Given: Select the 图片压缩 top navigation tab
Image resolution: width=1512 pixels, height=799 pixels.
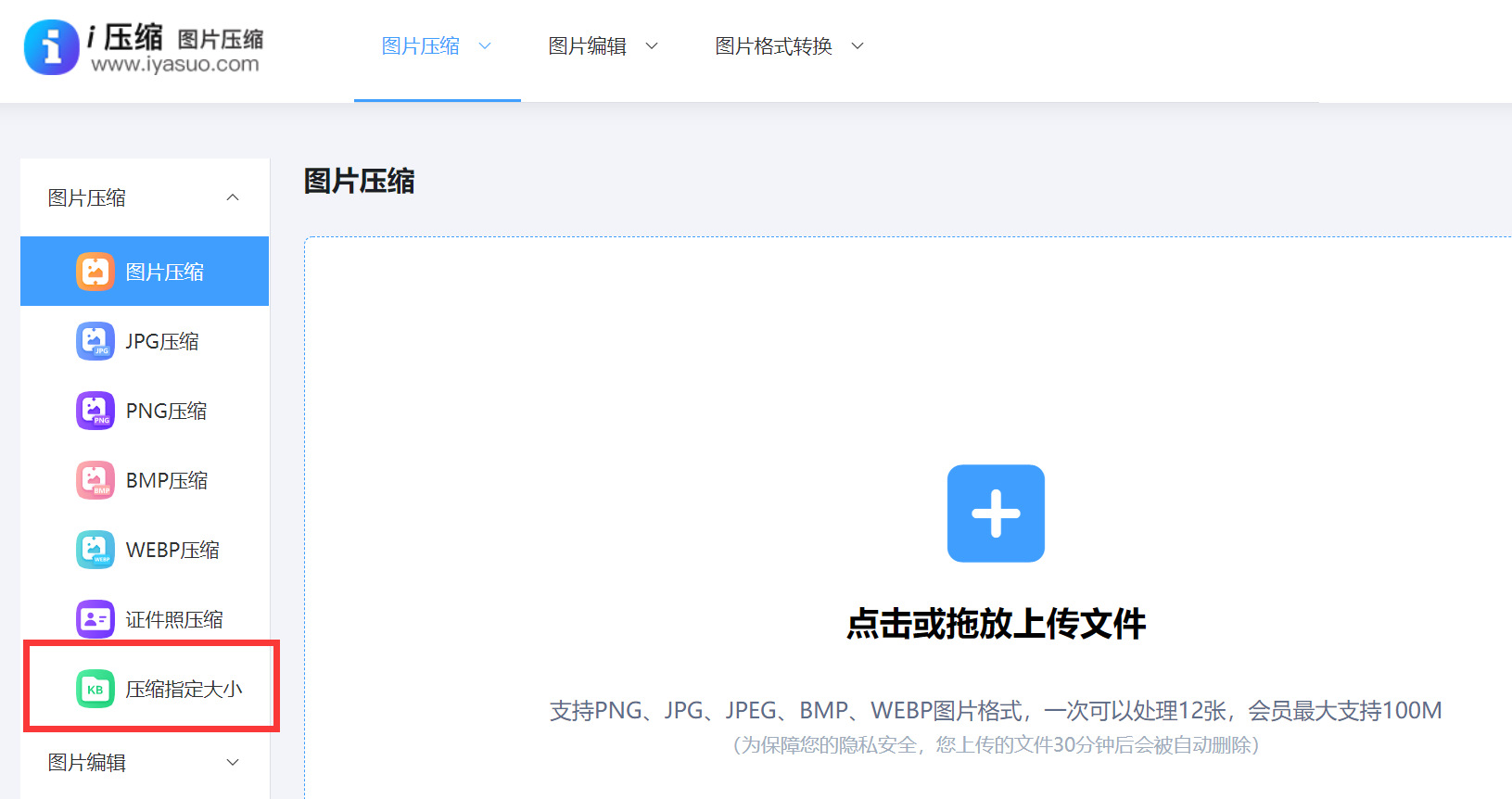Looking at the screenshot, I should (x=421, y=46).
